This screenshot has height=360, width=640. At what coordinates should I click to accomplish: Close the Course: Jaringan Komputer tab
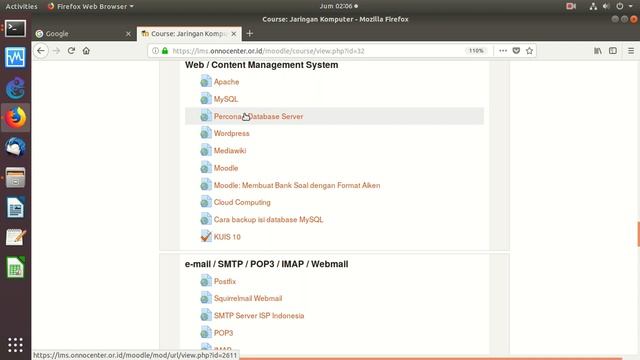[x=234, y=34]
